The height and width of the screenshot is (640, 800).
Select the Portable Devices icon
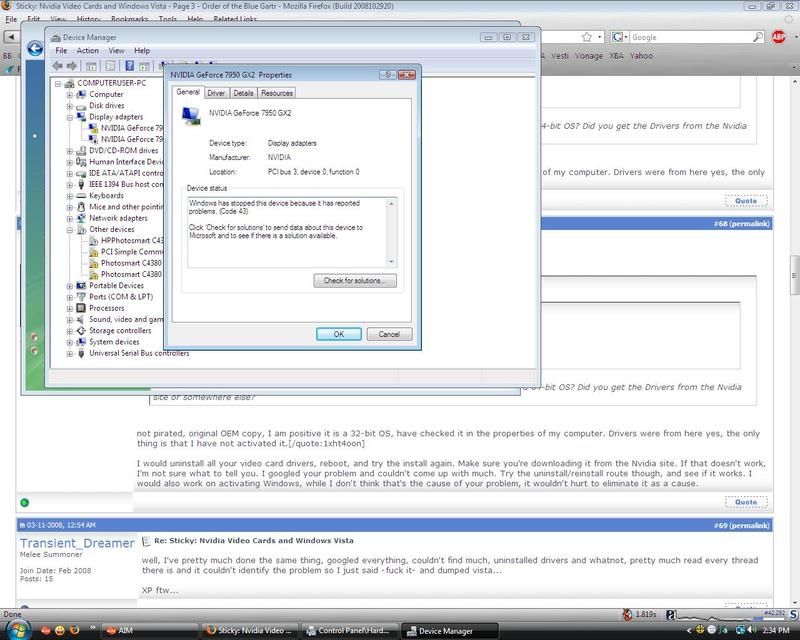[x=81, y=286]
